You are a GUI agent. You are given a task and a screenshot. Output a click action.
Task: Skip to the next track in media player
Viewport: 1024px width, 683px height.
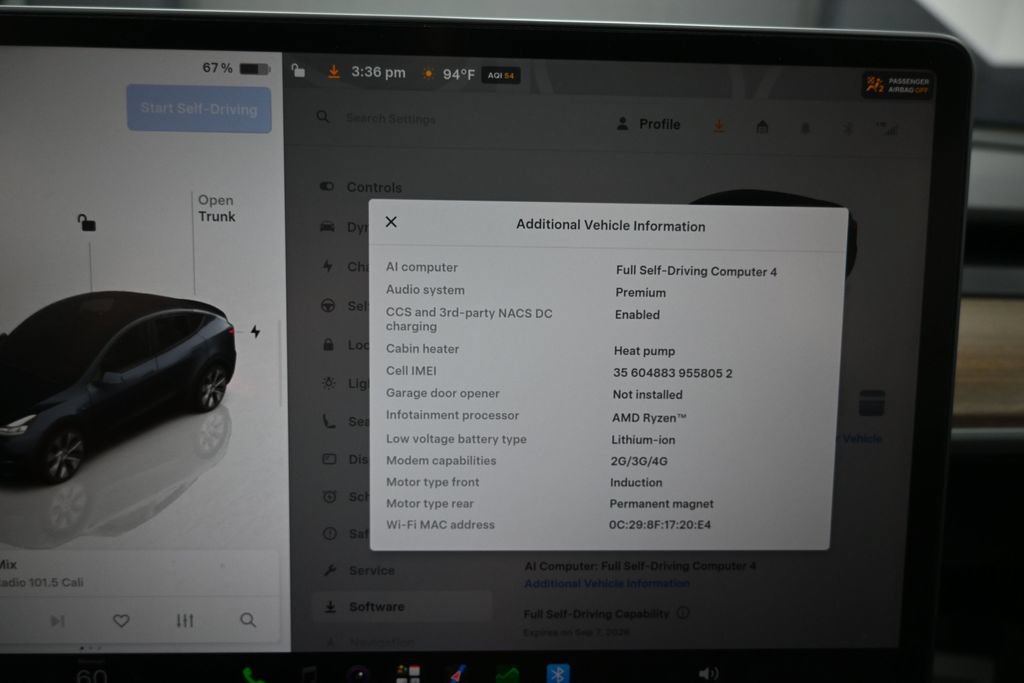[57, 620]
